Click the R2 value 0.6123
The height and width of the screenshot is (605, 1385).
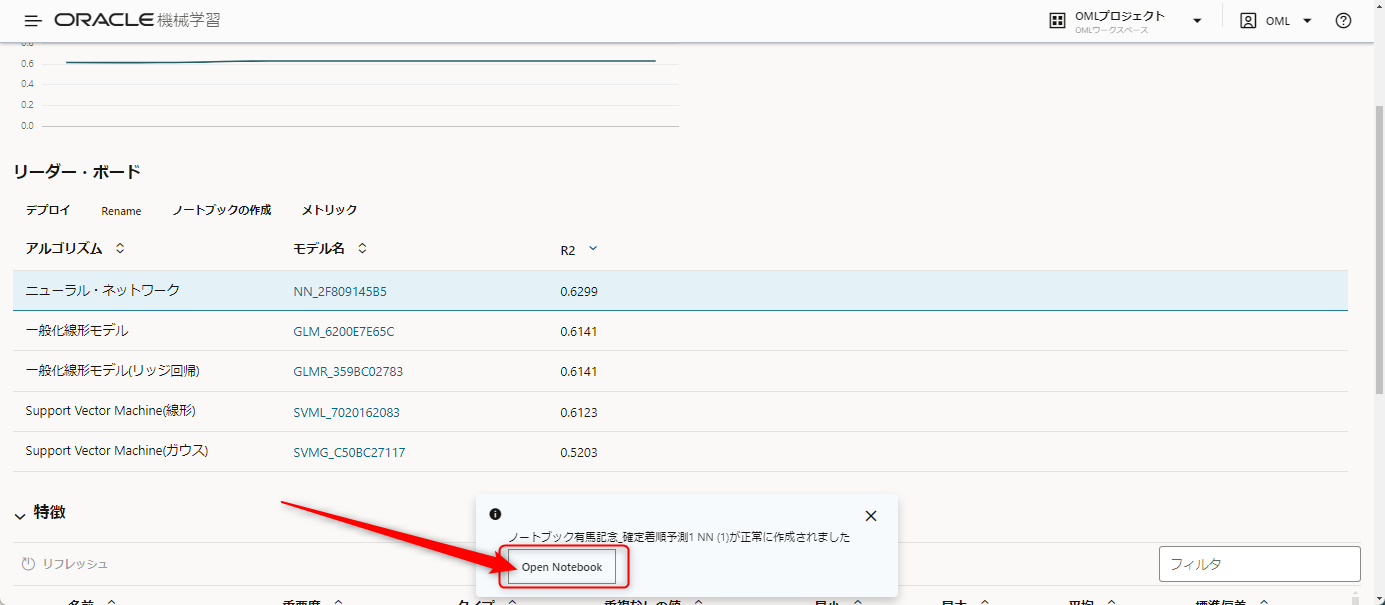point(579,412)
